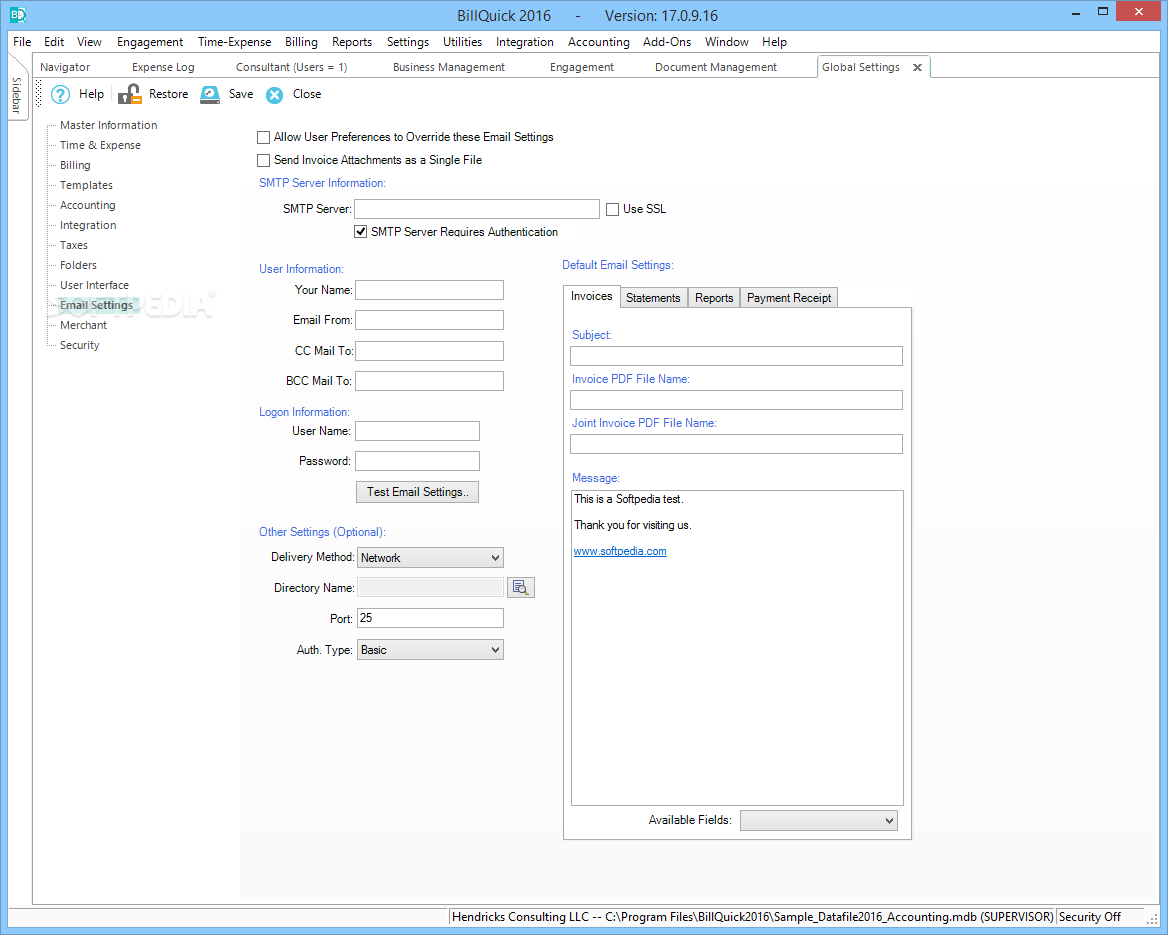Image resolution: width=1168 pixels, height=935 pixels.
Task: Click the Email From input field
Action: (429, 320)
